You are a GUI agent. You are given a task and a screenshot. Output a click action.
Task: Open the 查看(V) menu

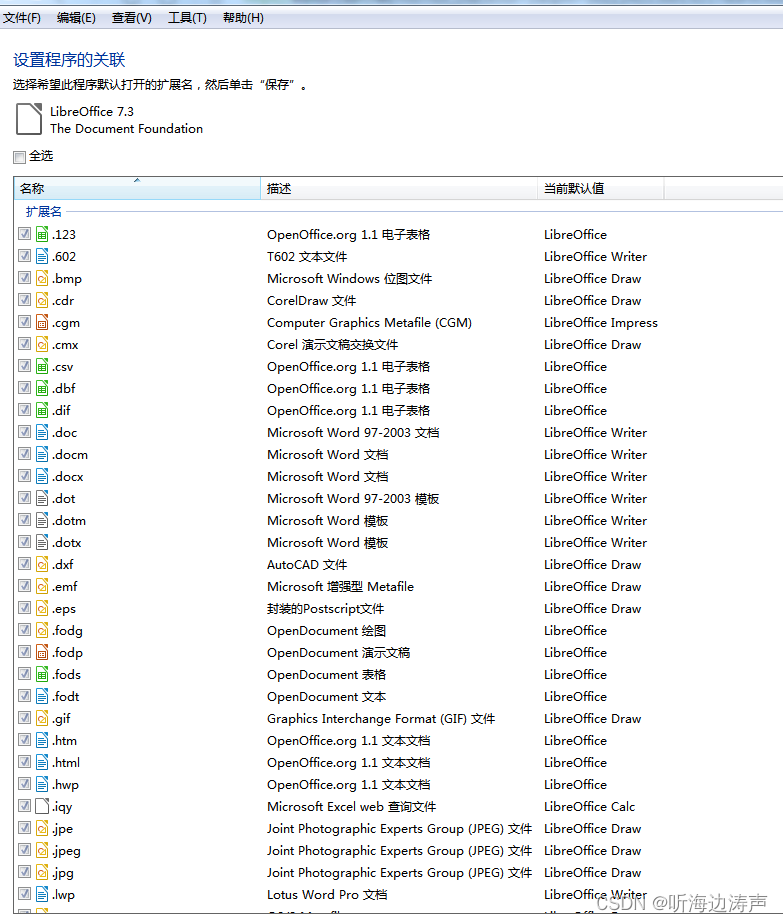(x=132, y=18)
